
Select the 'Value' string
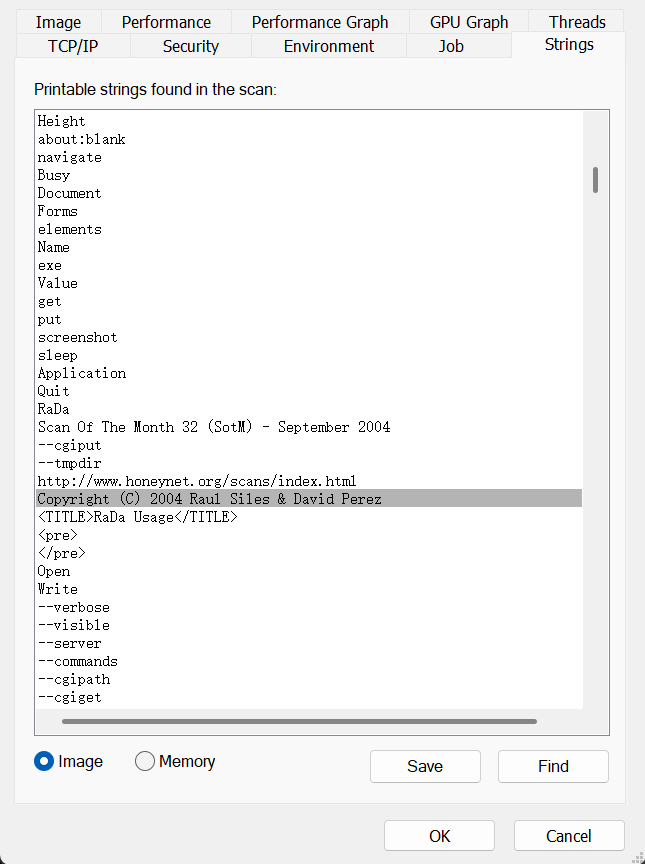(x=309, y=283)
